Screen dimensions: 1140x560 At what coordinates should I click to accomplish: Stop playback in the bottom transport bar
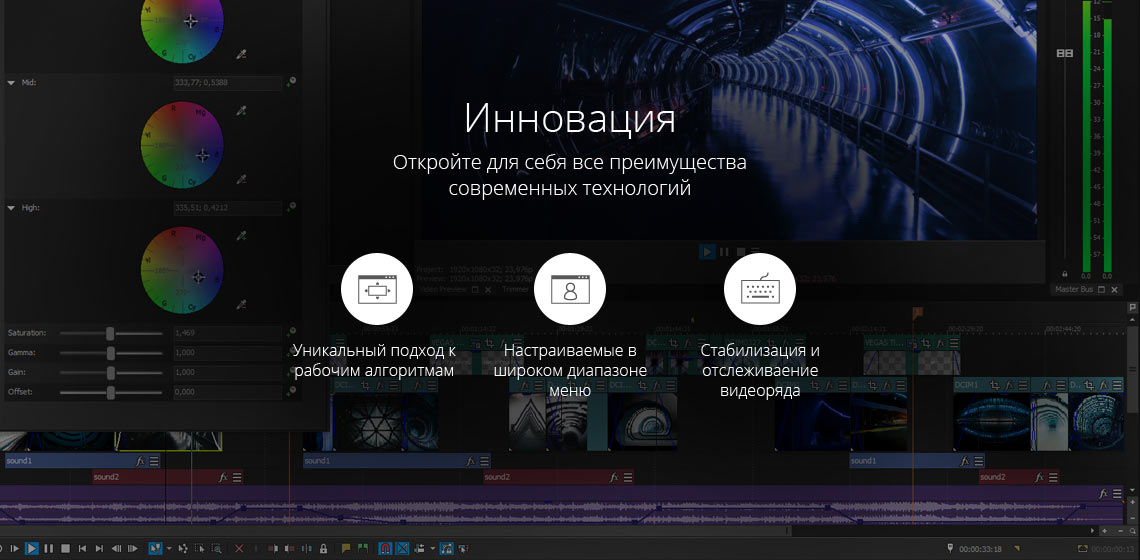point(65,548)
